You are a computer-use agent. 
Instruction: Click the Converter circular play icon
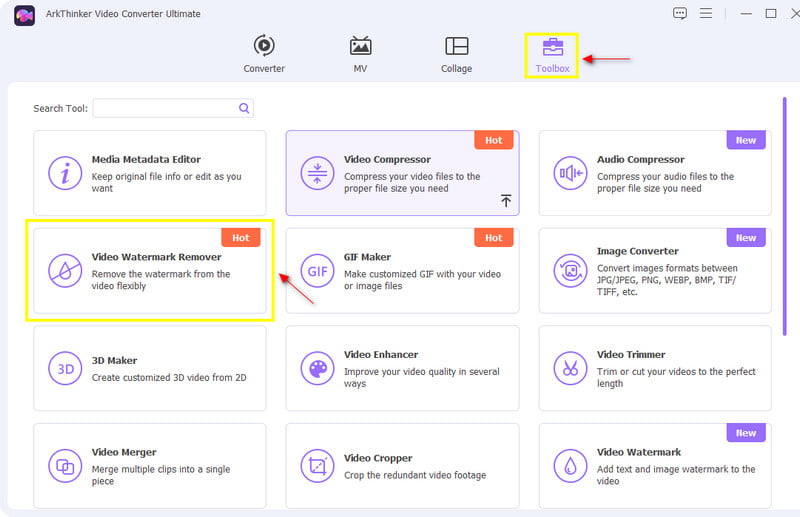(264, 45)
